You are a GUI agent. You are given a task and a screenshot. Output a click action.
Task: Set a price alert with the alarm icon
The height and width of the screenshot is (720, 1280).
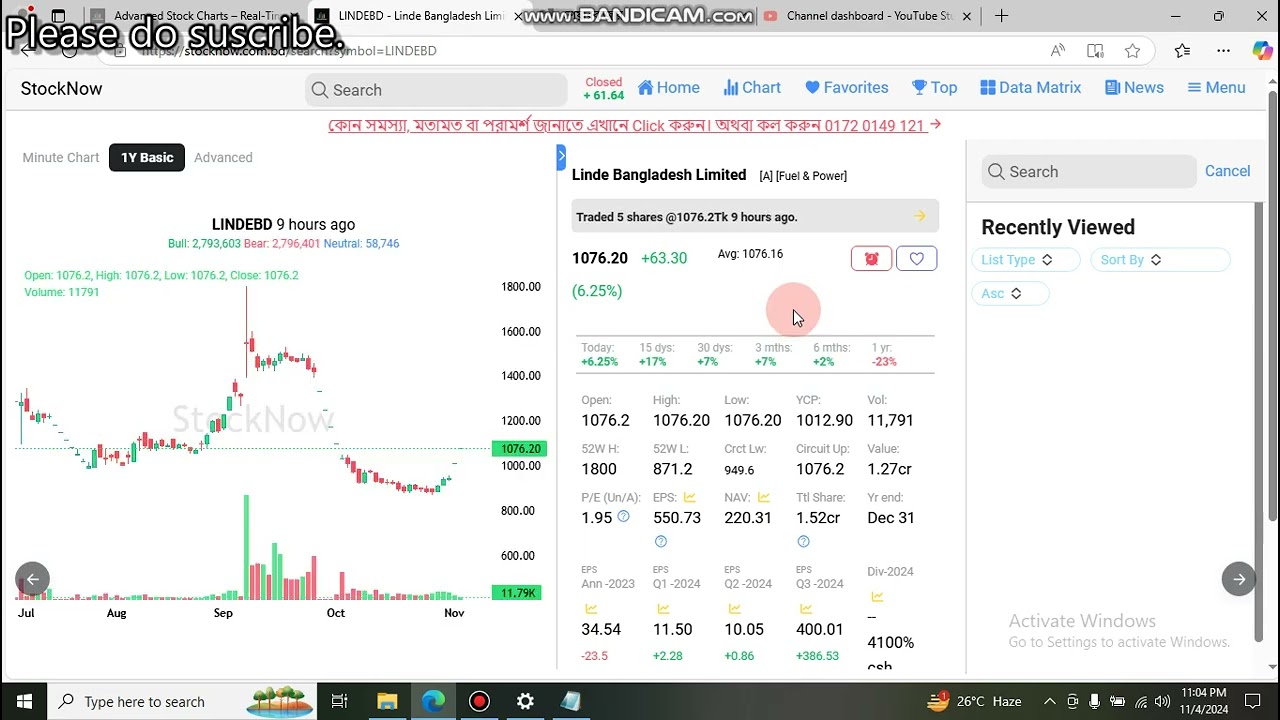click(x=871, y=259)
